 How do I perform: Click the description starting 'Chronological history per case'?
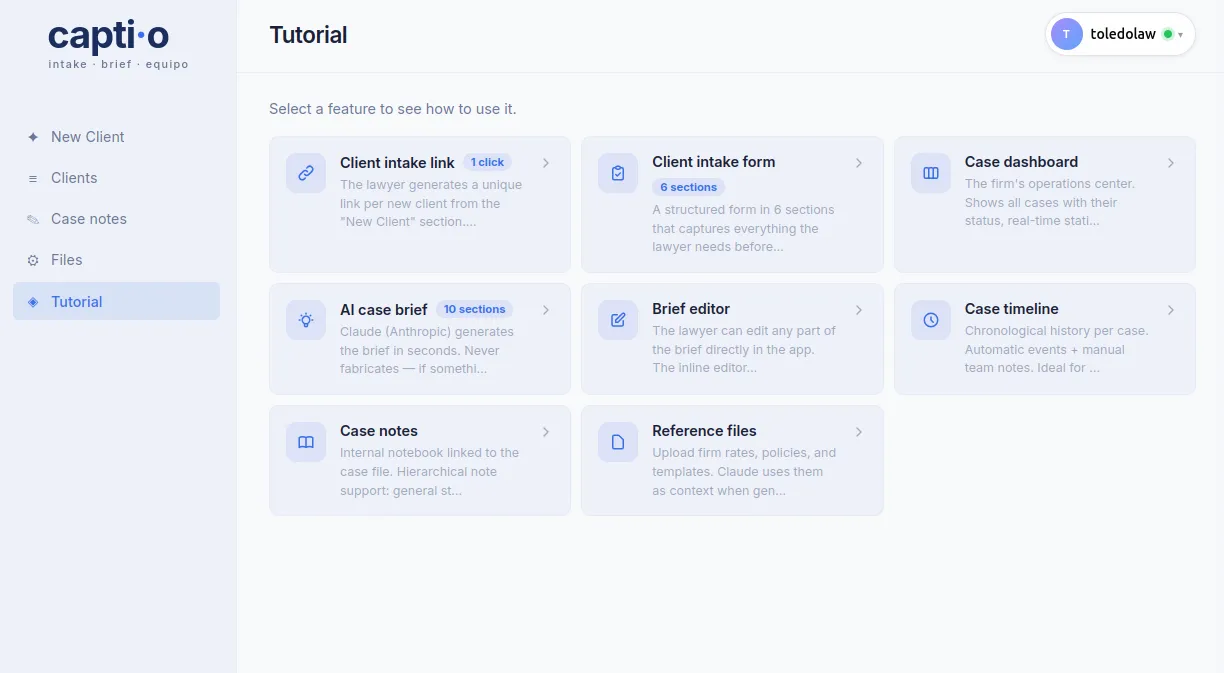coord(1057,349)
